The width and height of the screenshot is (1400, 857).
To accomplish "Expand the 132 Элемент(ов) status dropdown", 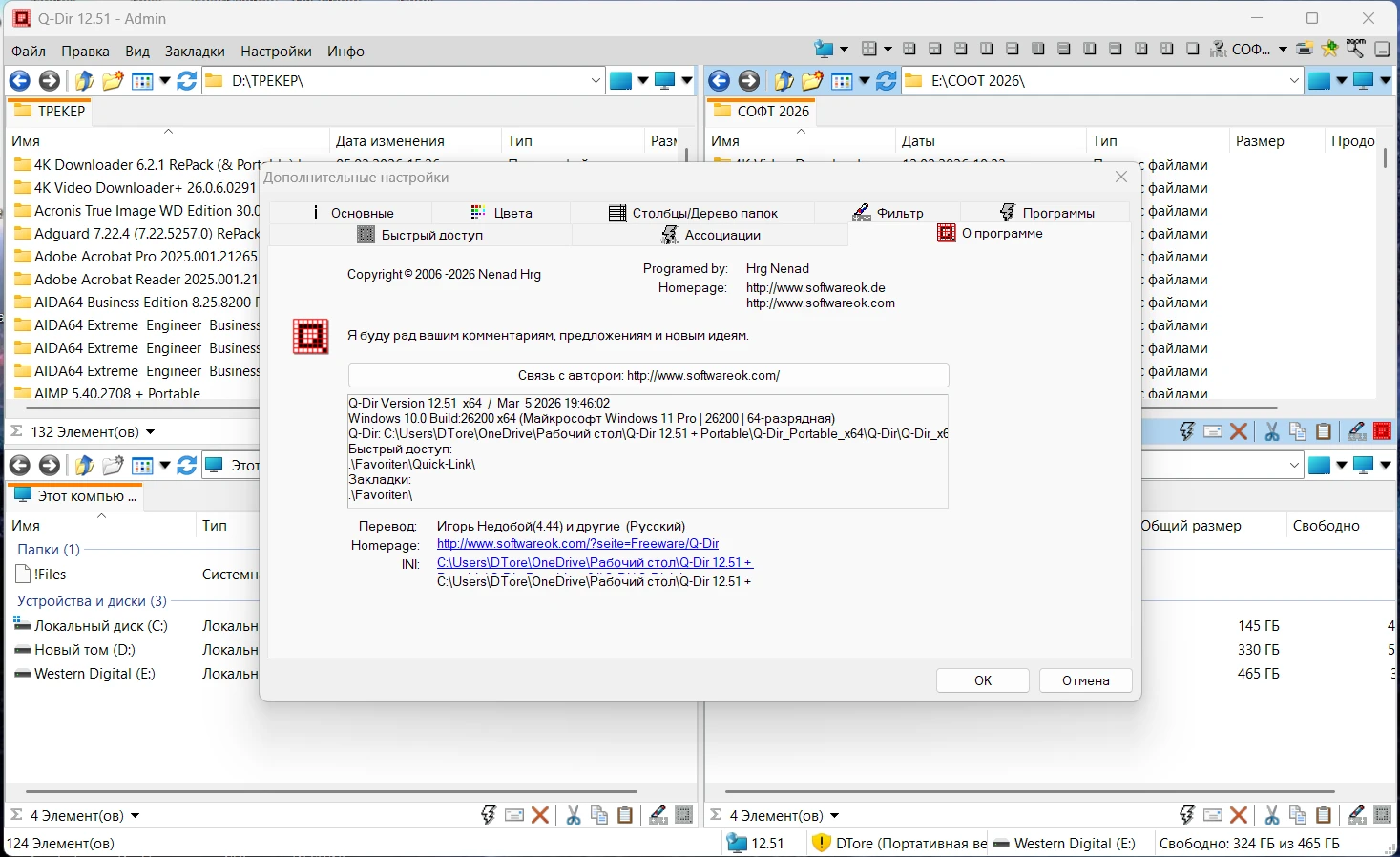I will tap(151, 432).
